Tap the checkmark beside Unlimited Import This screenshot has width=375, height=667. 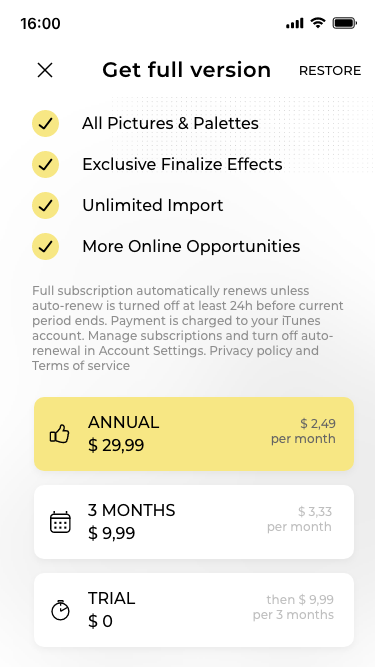pos(45,205)
